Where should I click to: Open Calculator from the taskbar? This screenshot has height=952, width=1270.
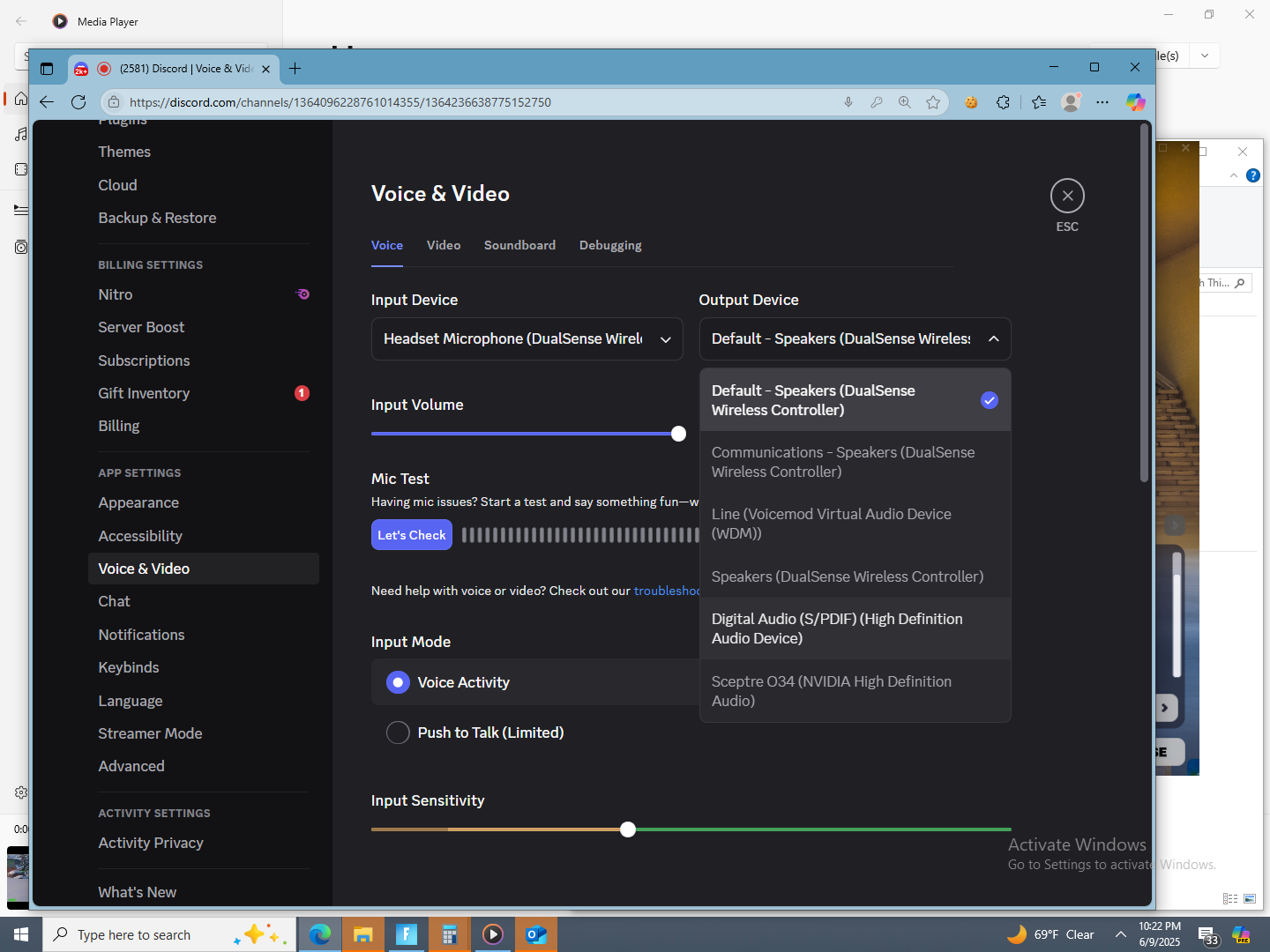tap(450, 934)
